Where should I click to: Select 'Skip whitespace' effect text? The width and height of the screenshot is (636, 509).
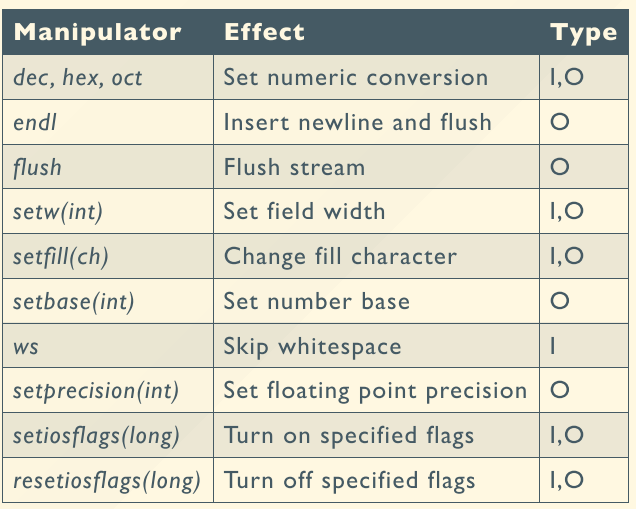click(x=312, y=347)
